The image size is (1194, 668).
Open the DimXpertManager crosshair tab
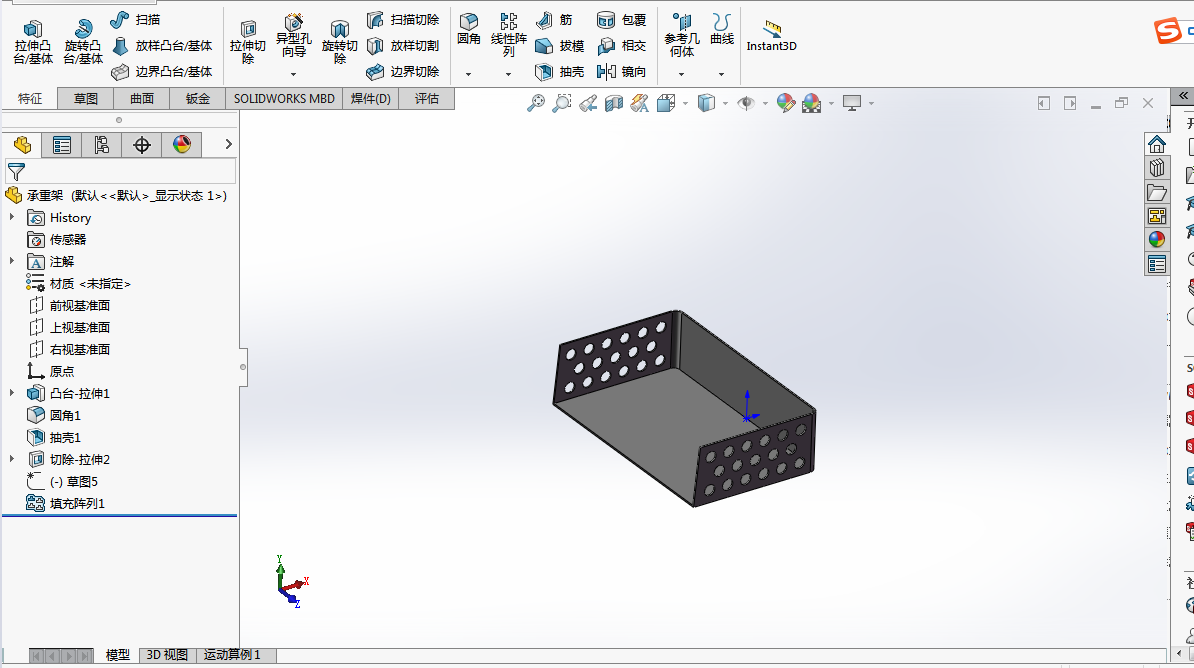142,145
